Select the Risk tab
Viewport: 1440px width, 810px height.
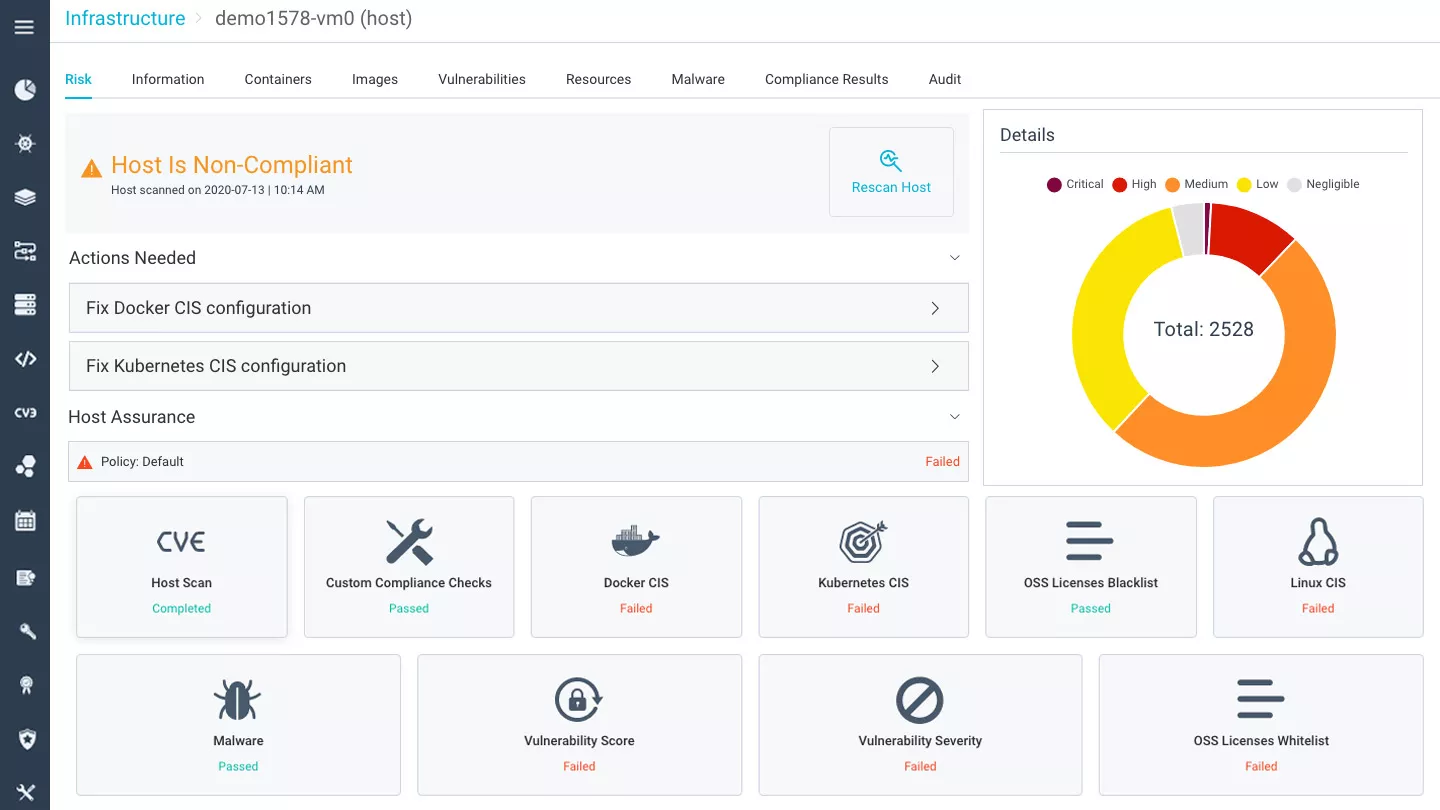tap(78, 79)
